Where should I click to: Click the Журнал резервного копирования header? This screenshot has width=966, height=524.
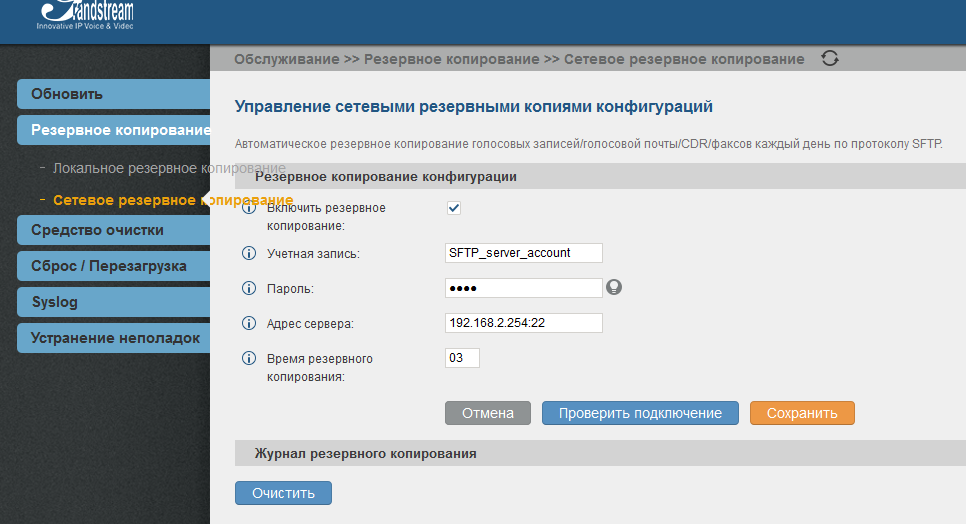tap(600, 453)
